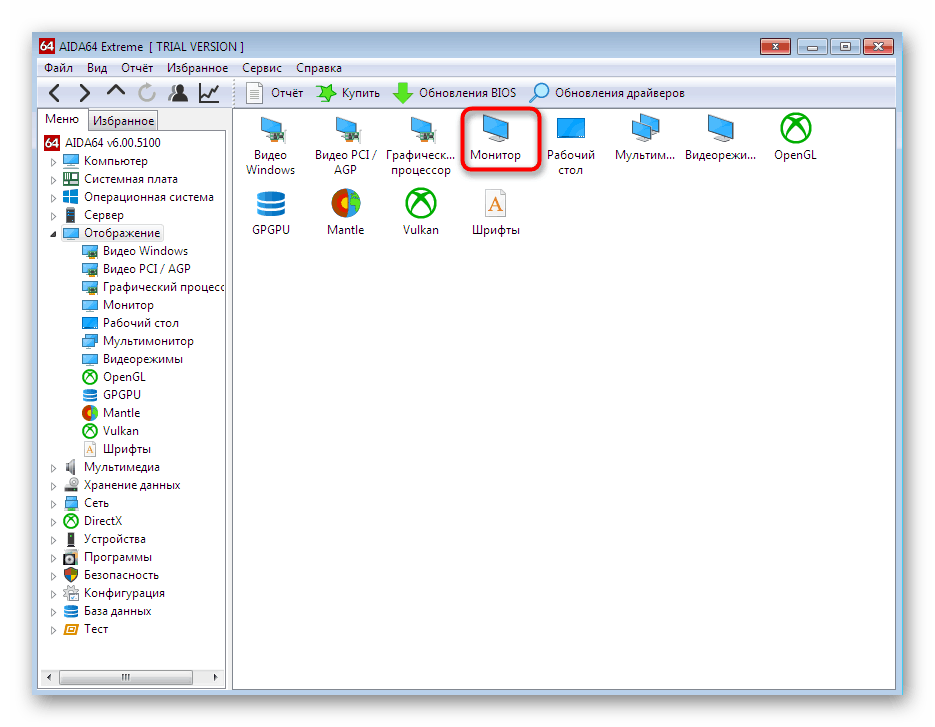Go up a level with the up arrow icon

coord(116,91)
